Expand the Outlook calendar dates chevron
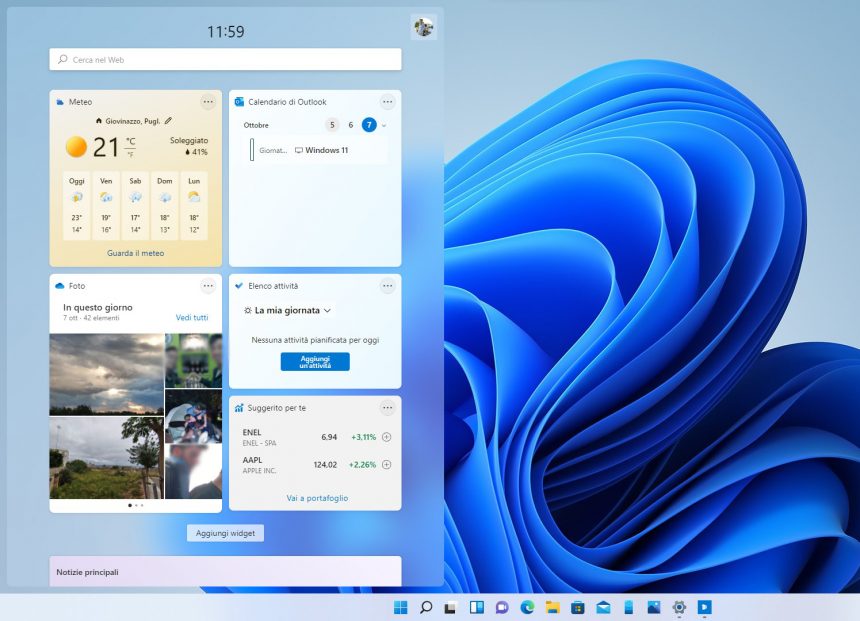The height and width of the screenshot is (621, 860). coord(383,126)
